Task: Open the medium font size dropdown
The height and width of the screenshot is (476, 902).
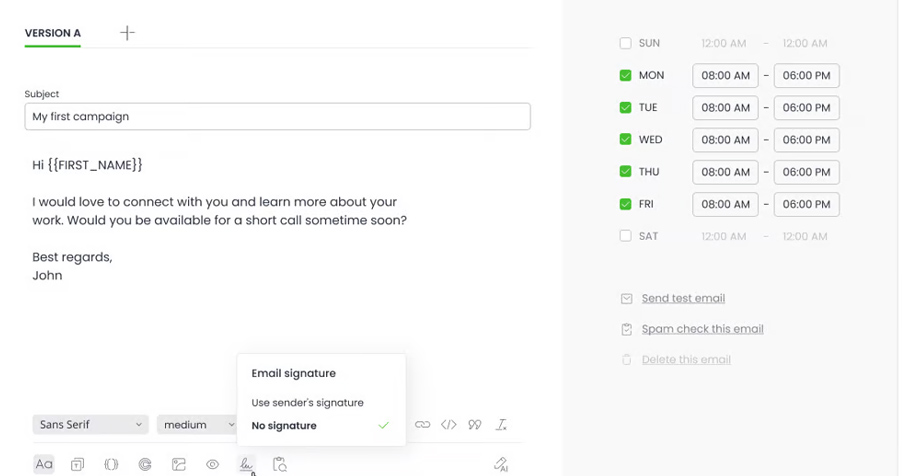Action: point(197,425)
